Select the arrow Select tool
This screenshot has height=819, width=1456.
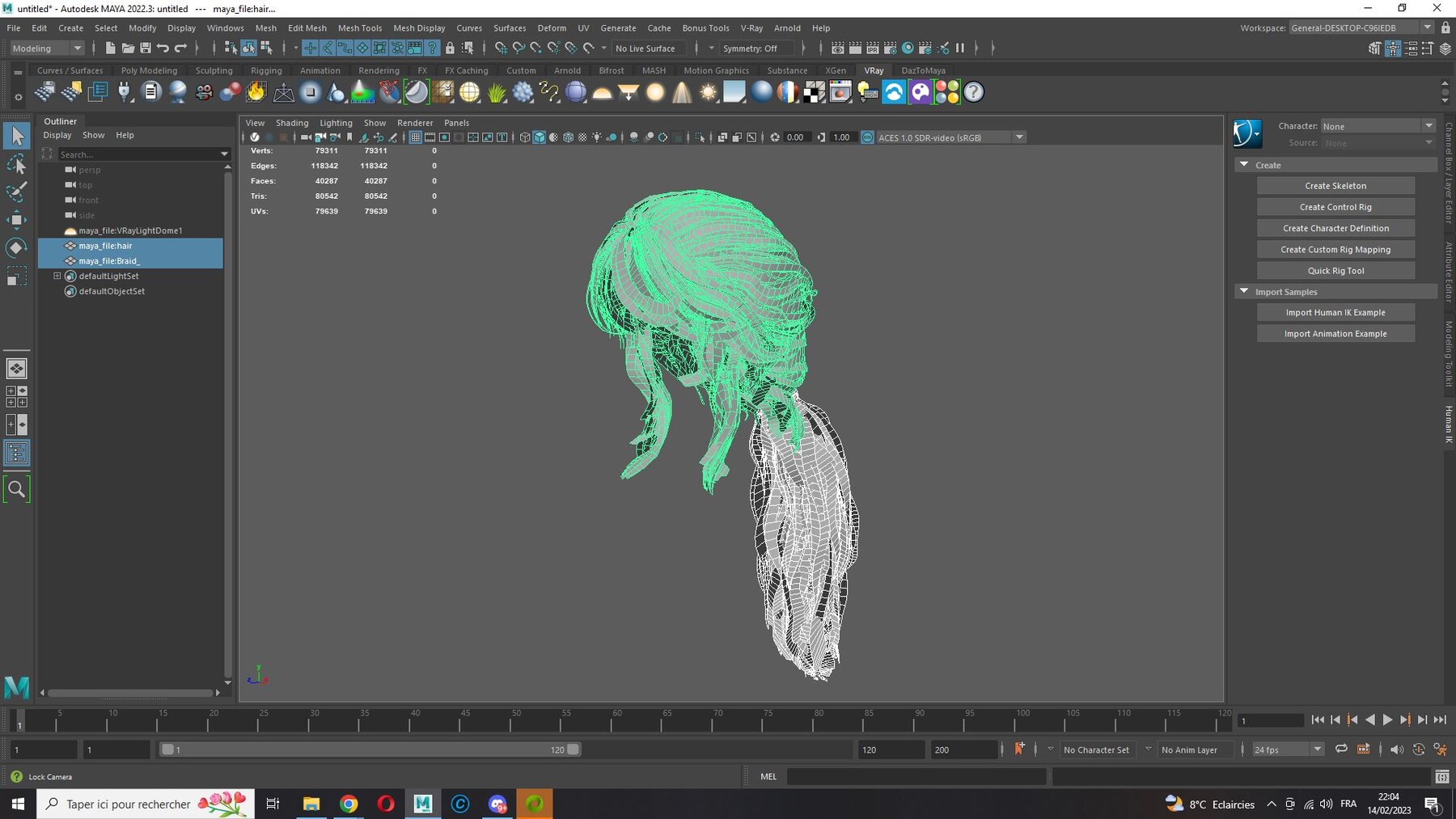click(17, 136)
